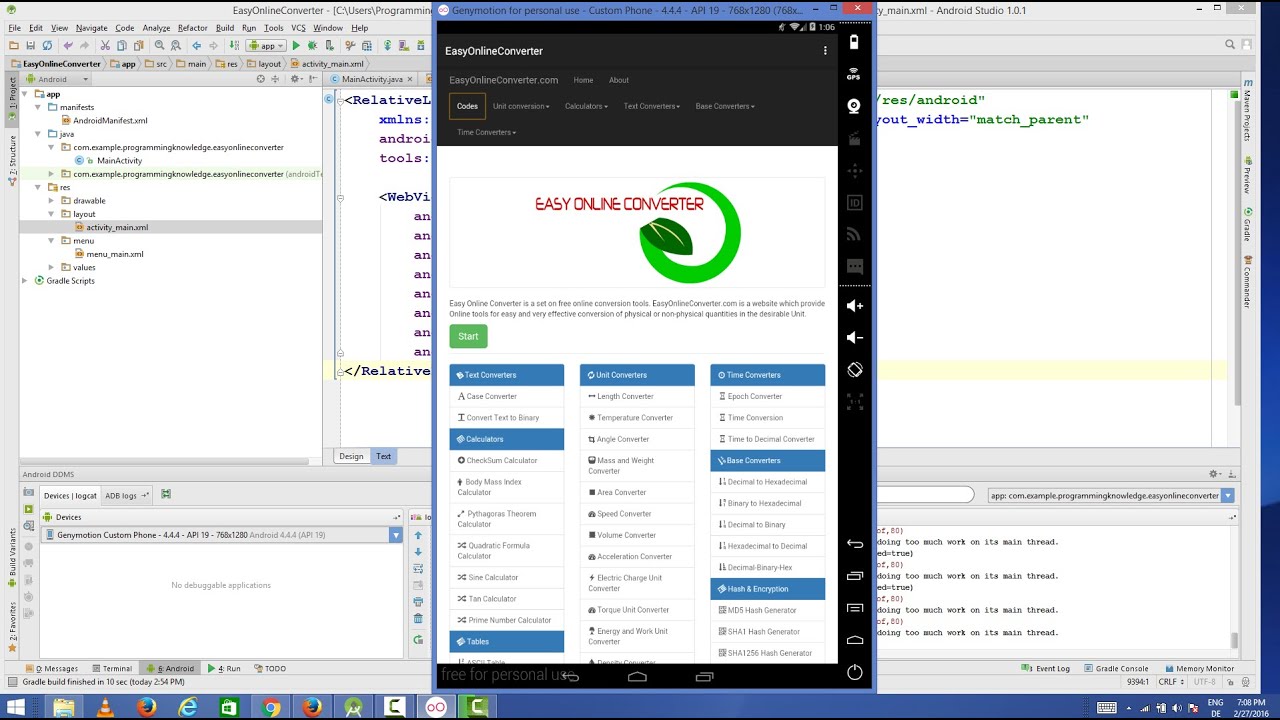Switch to the Design tab
This screenshot has height=720, width=1280.
point(351,456)
